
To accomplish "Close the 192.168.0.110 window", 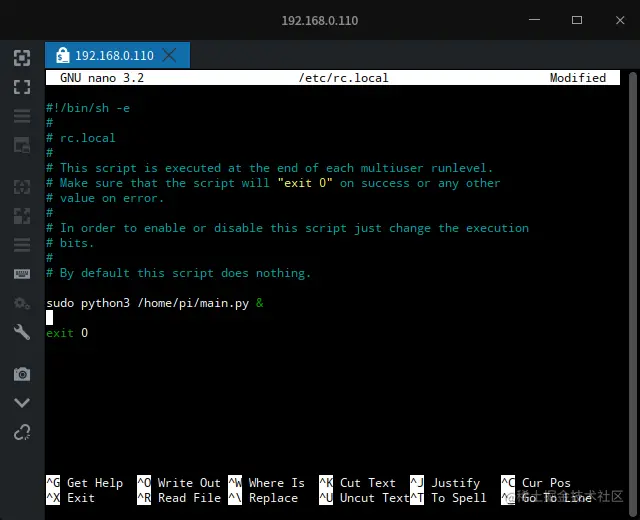I will pyautogui.click(x=620, y=20).
